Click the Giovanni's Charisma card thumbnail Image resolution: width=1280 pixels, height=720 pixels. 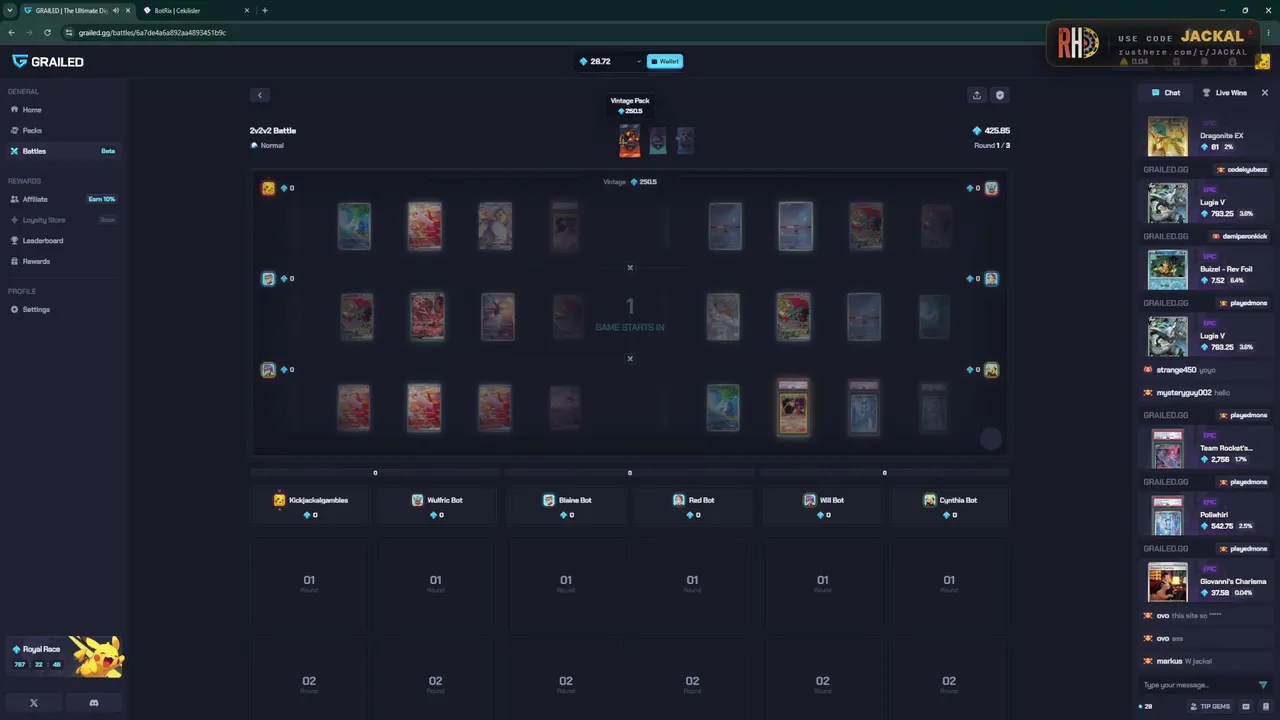[1167, 583]
